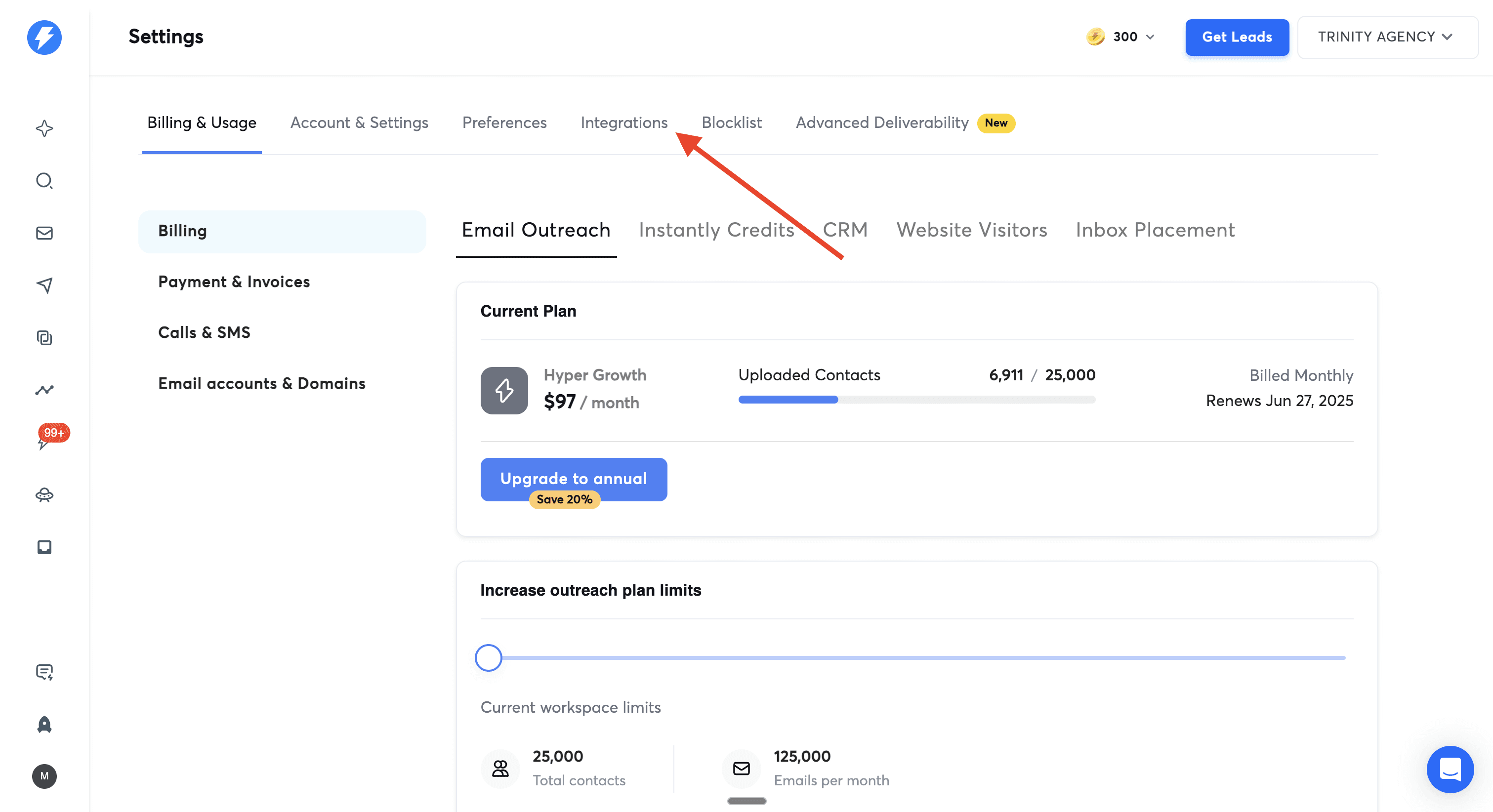Open Email accounts & Domains section
The height and width of the screenshot is (812, 1493).
tap(261, 384)
